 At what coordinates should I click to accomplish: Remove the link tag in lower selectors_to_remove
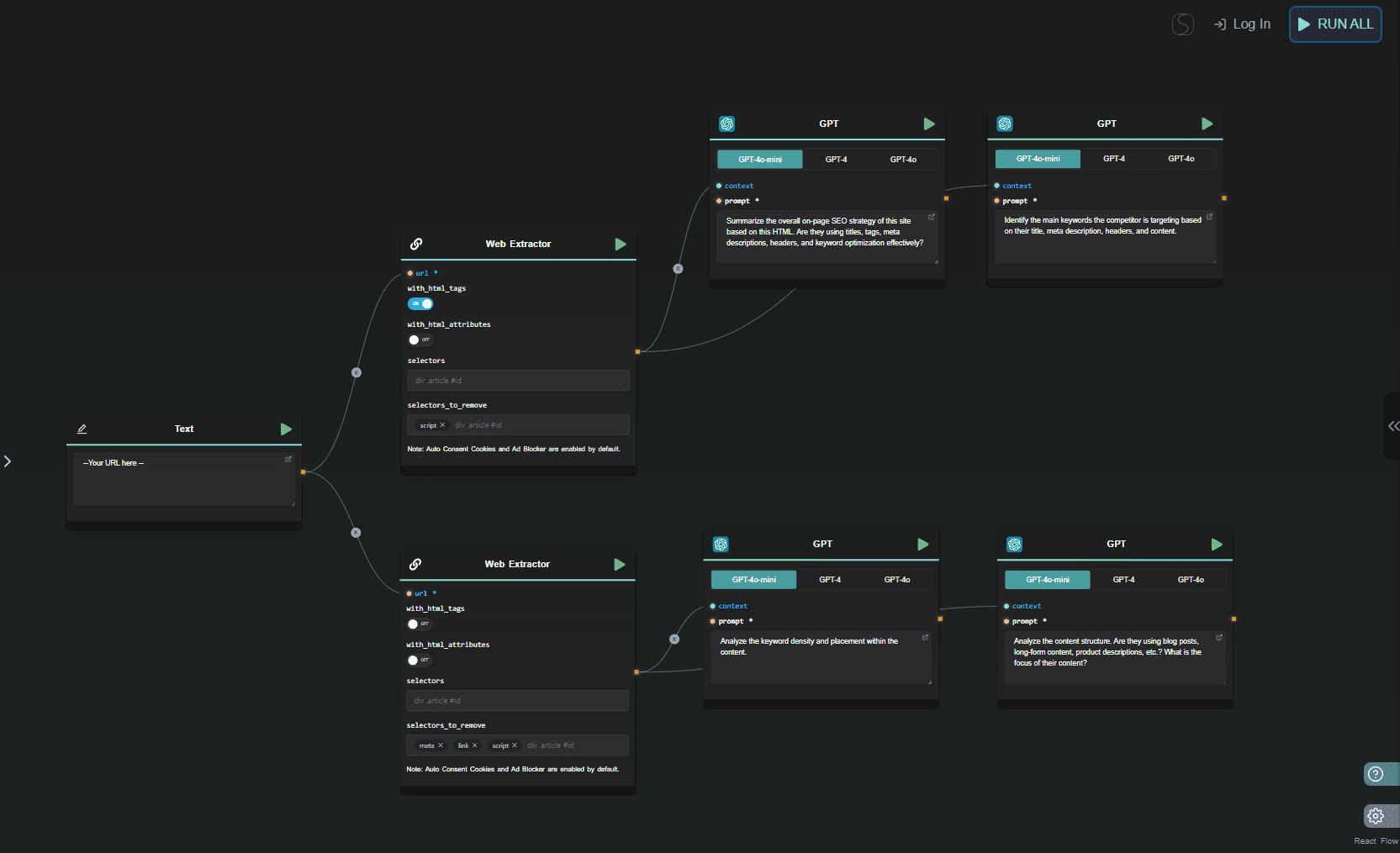tap(474, 745)
